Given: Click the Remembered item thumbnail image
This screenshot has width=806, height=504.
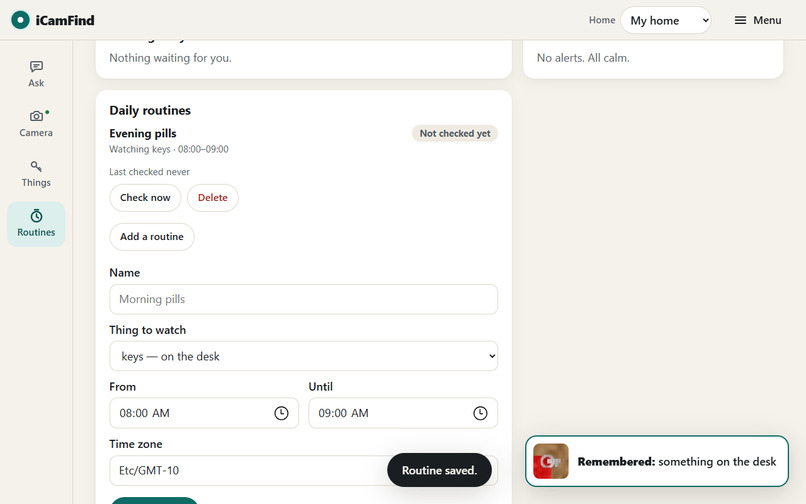Looking at the screenshot, I should point(551,461).
